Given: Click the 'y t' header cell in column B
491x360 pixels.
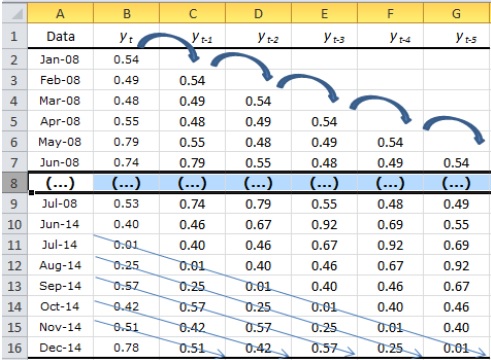Looking at the screenshot, I should click(x=126, y=36).
